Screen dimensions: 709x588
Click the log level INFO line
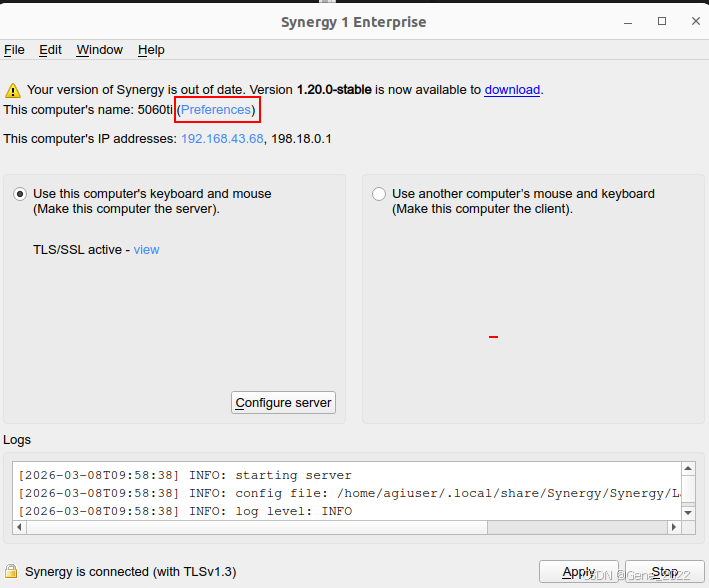coord(185,512)
